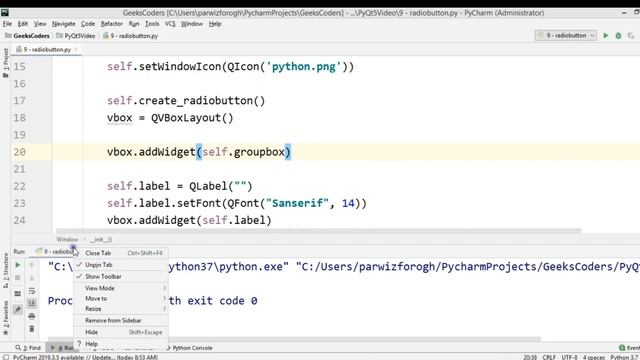Toggle the pin tab icon in Run panel

[18, 309]
